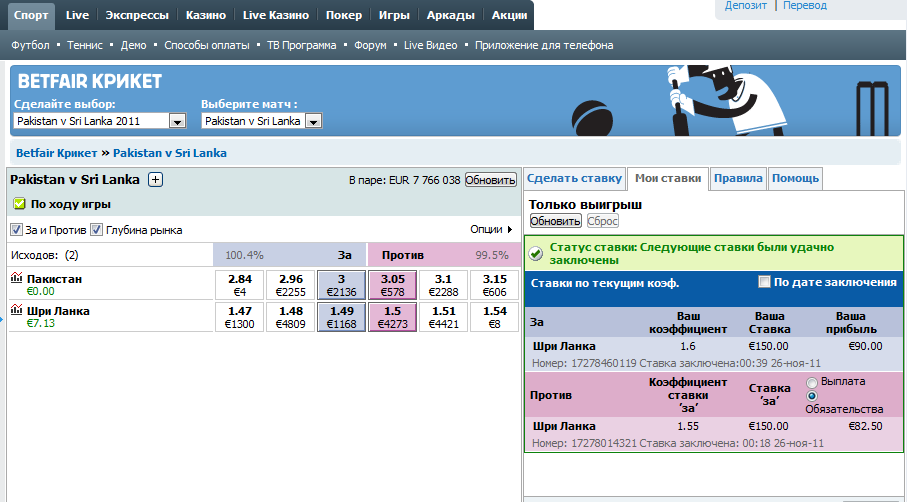Uncheck the За и Против checkbox
The width and height of the screenshot is (907, 502).
[16, 230]
